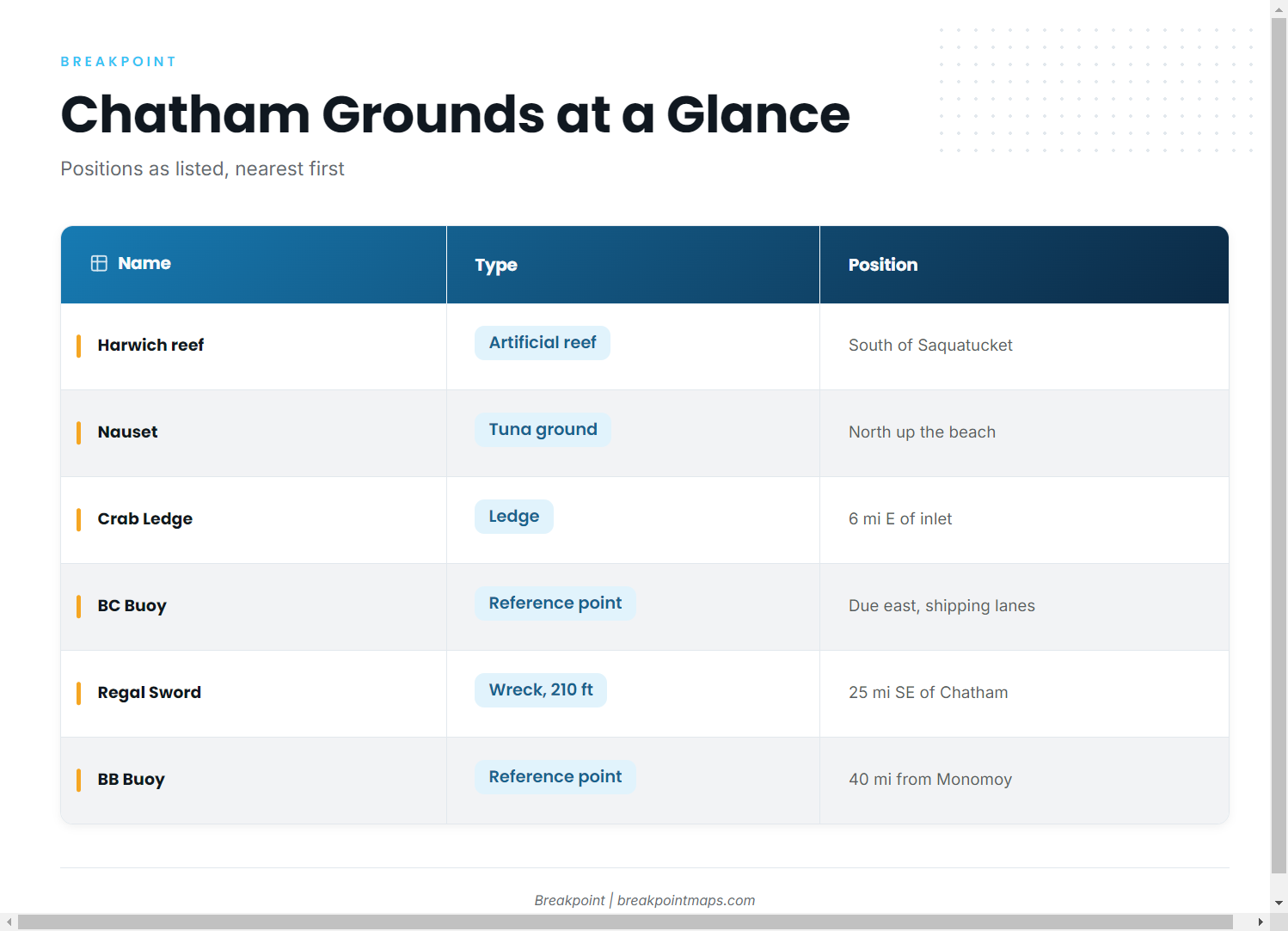
Task: Select the Crab Ledge name cell
Action: (254, 520)
